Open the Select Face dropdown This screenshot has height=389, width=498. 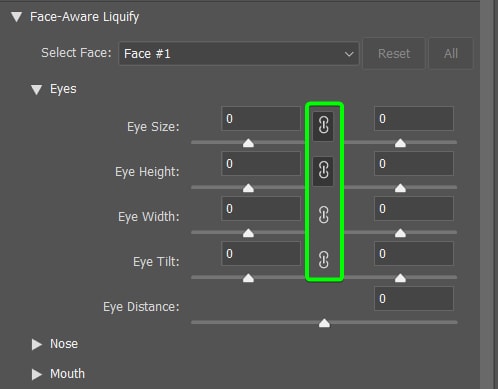tap(239, 54)
